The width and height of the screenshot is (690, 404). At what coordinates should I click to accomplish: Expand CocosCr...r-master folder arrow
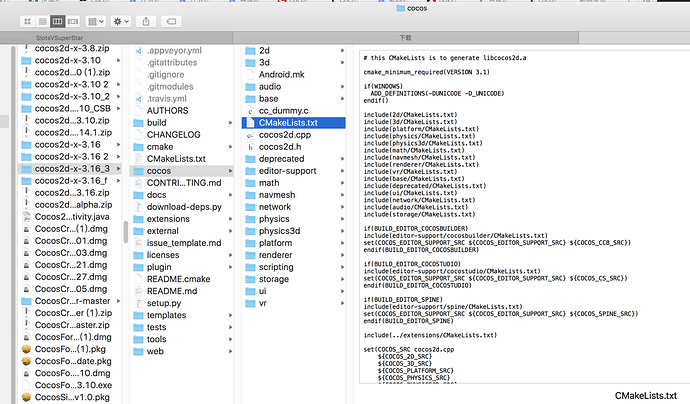pos(118,301)
